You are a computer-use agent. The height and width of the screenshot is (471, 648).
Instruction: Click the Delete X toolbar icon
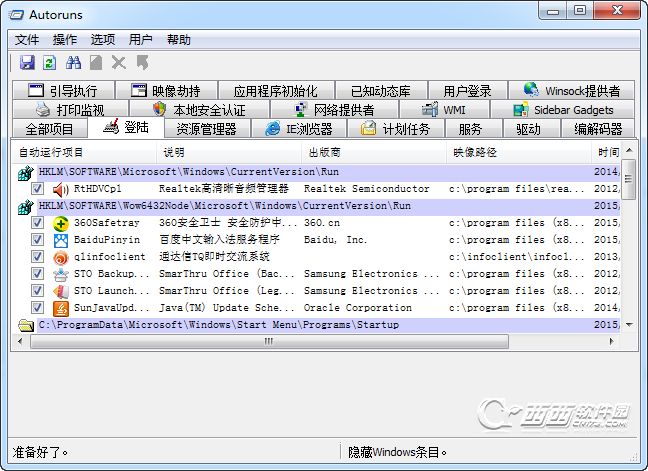coord(119,63)
